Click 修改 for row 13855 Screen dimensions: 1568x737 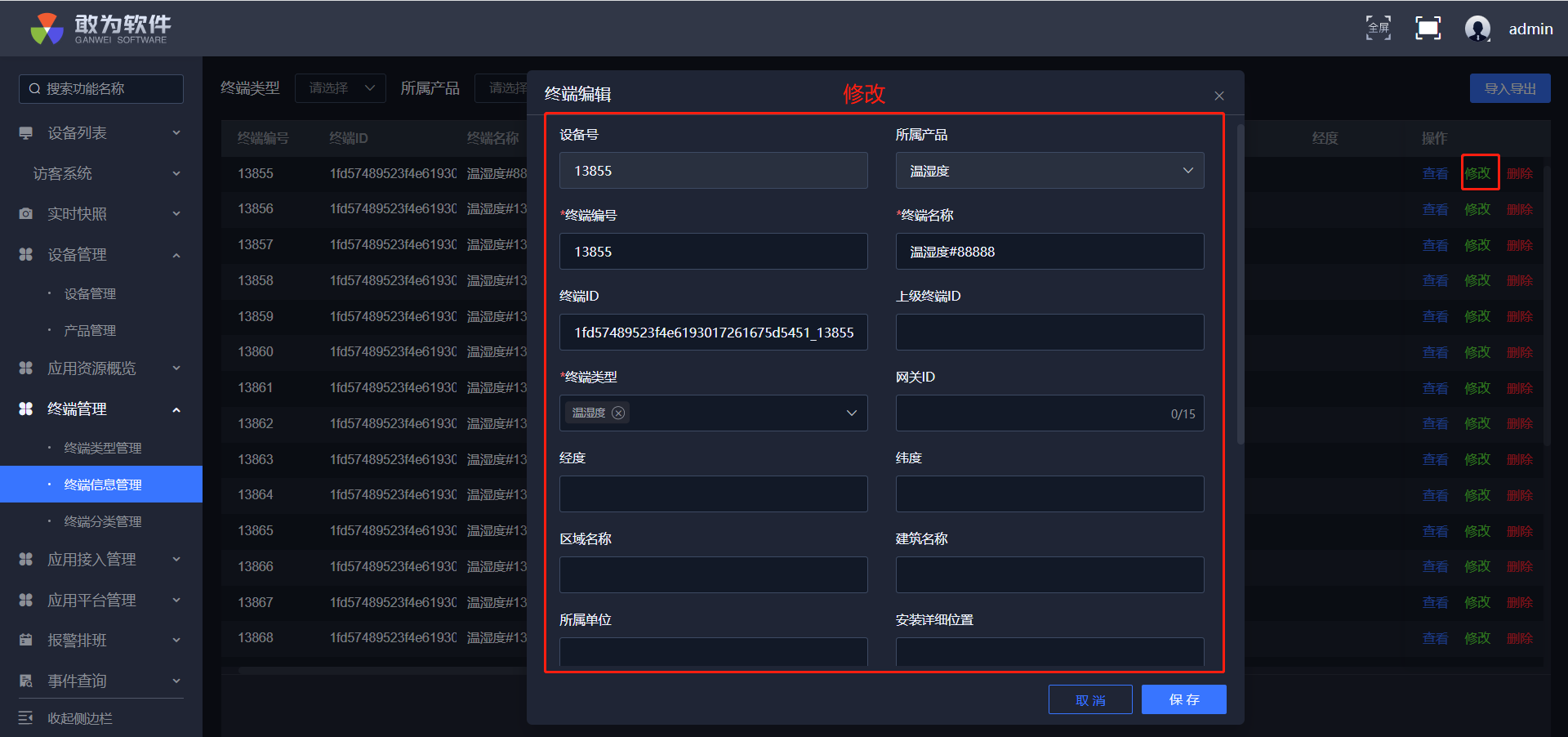[x=1477, y=173]
